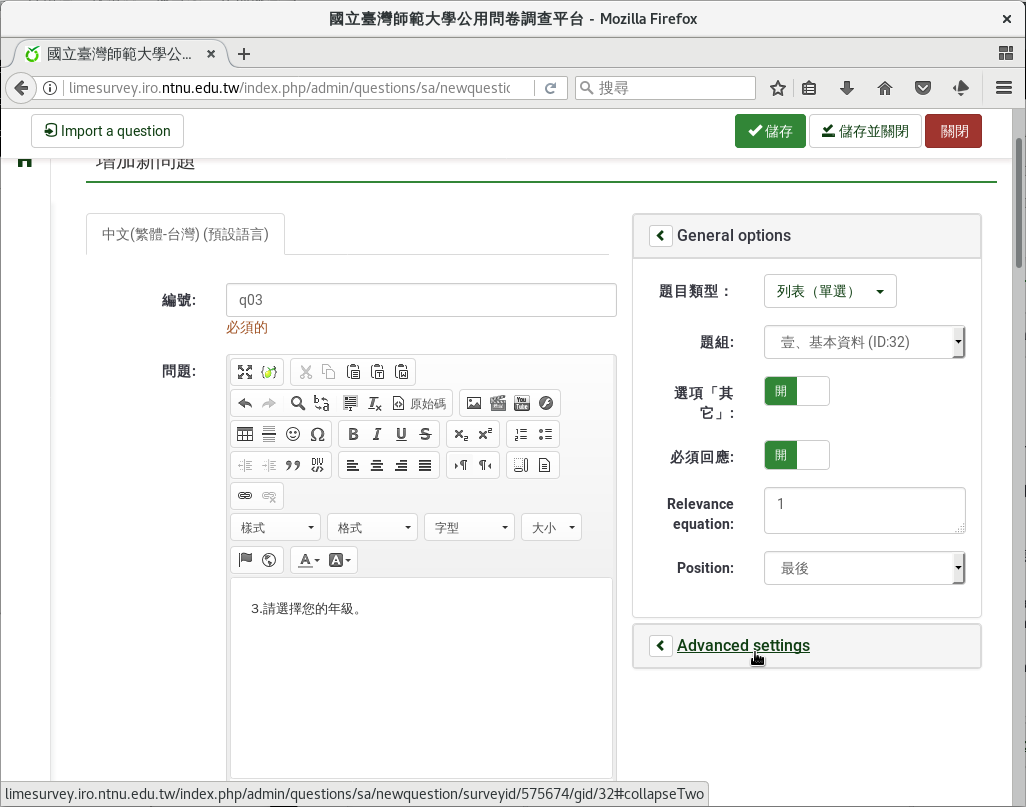1026x807 pixels.
Task: Open the 樣式 styles dropdown
Action: click(275, 528)
